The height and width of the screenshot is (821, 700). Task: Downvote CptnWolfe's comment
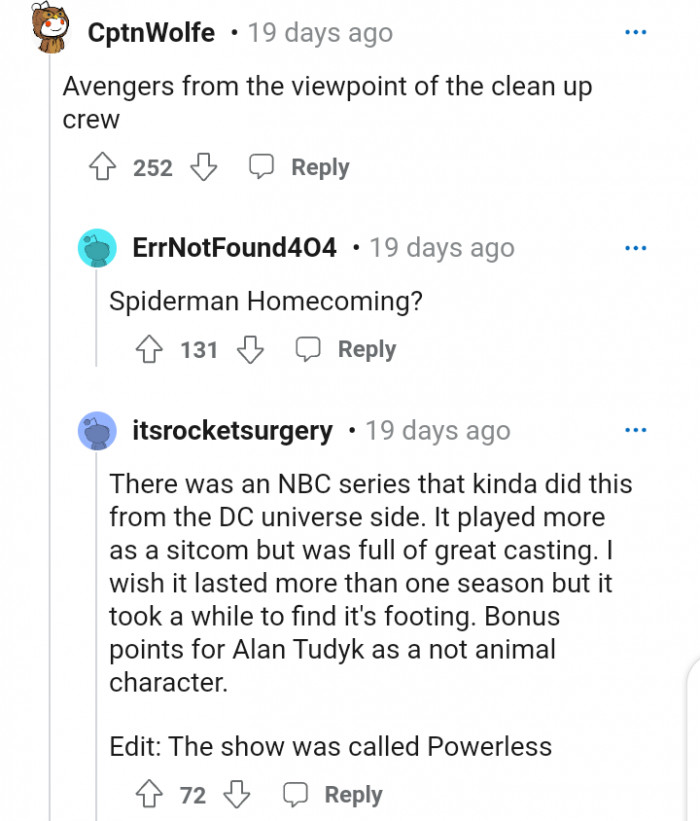point(204,167)
